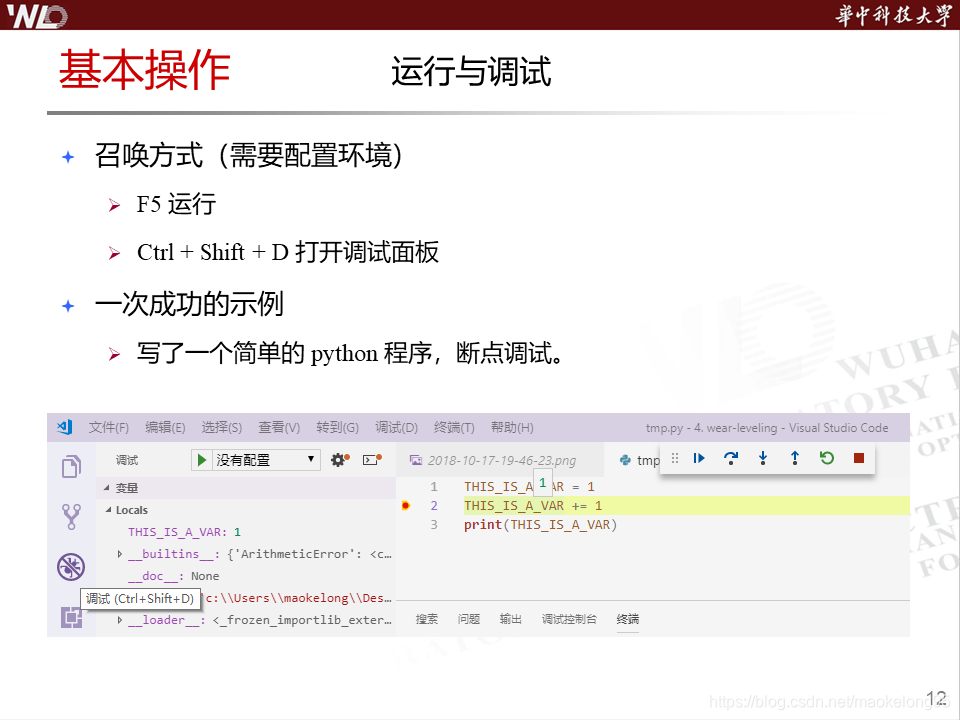The width and height of the screenshot is (960, 720).
Task: Click Continue in the debug toolbar
Action: (699, 458)
